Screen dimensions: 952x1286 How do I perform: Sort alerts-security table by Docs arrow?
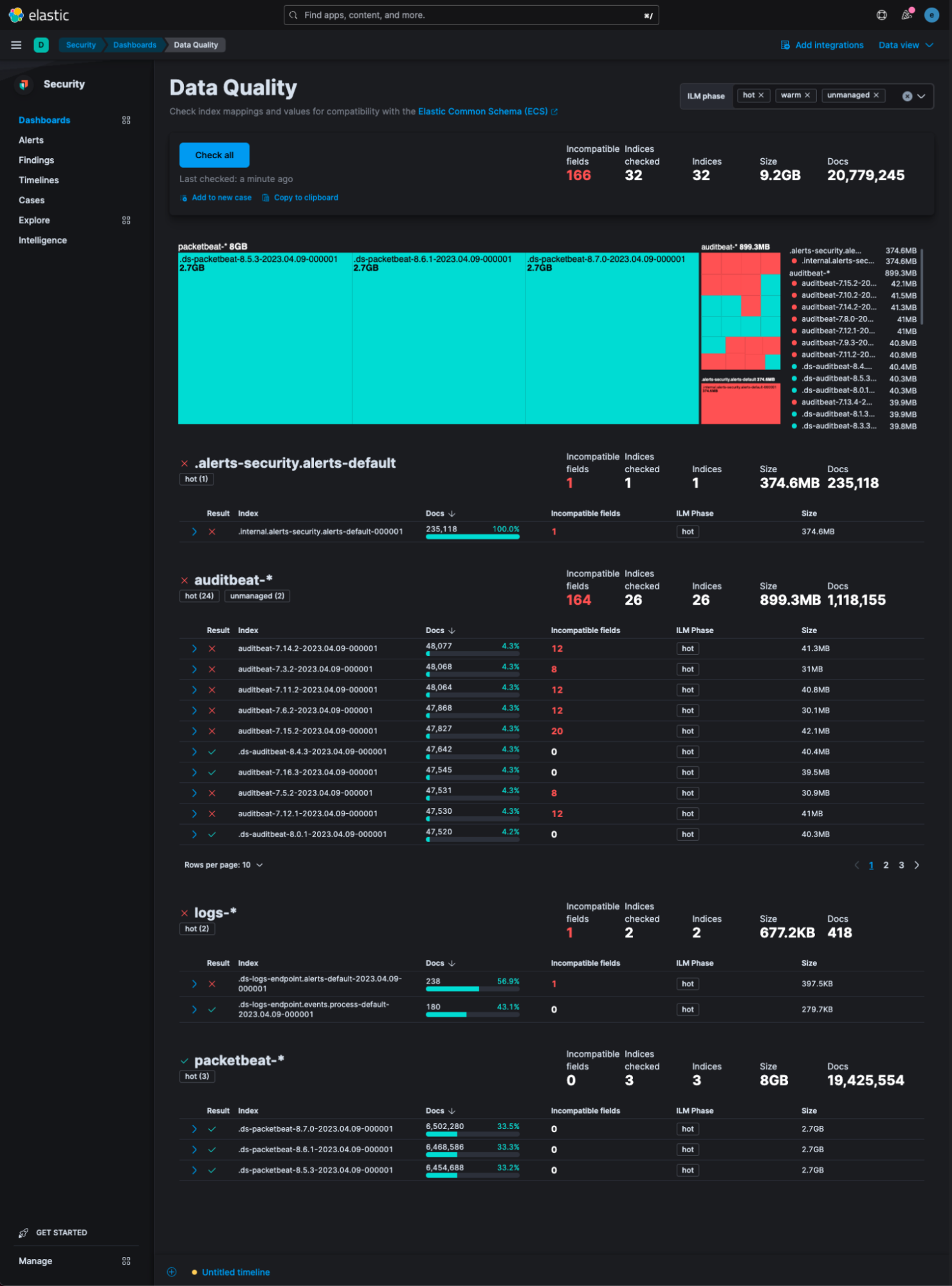click(452, 513)
